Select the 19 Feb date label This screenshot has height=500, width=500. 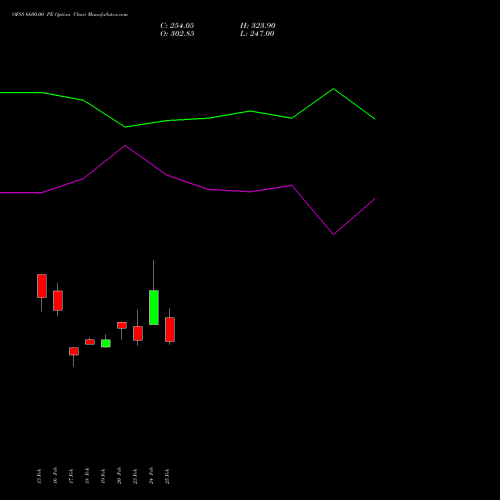(103, 476)
